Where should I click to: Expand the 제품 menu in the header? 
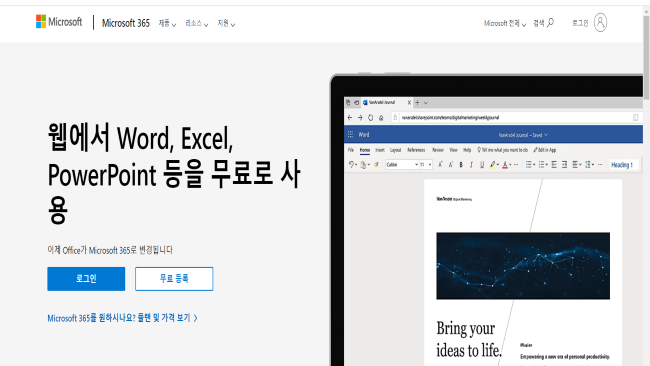pyautogui.click(x=167, y=23)
